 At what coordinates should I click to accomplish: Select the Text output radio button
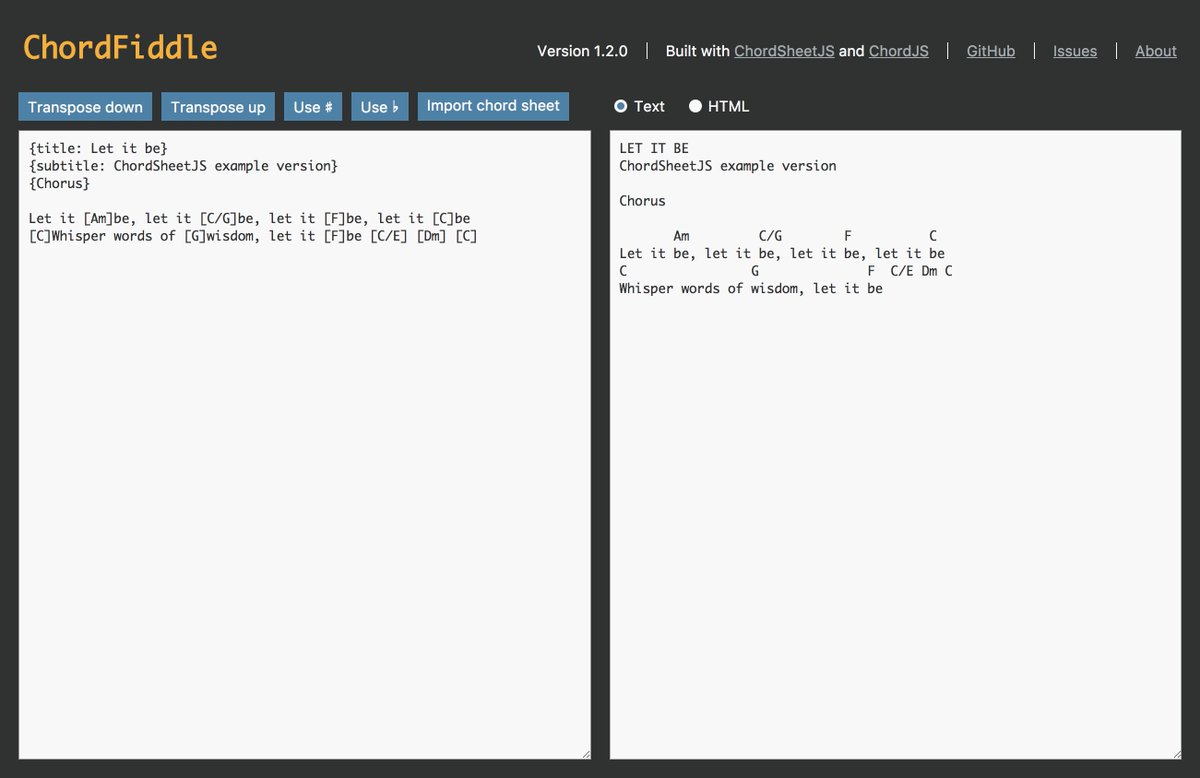coord(621,106)
